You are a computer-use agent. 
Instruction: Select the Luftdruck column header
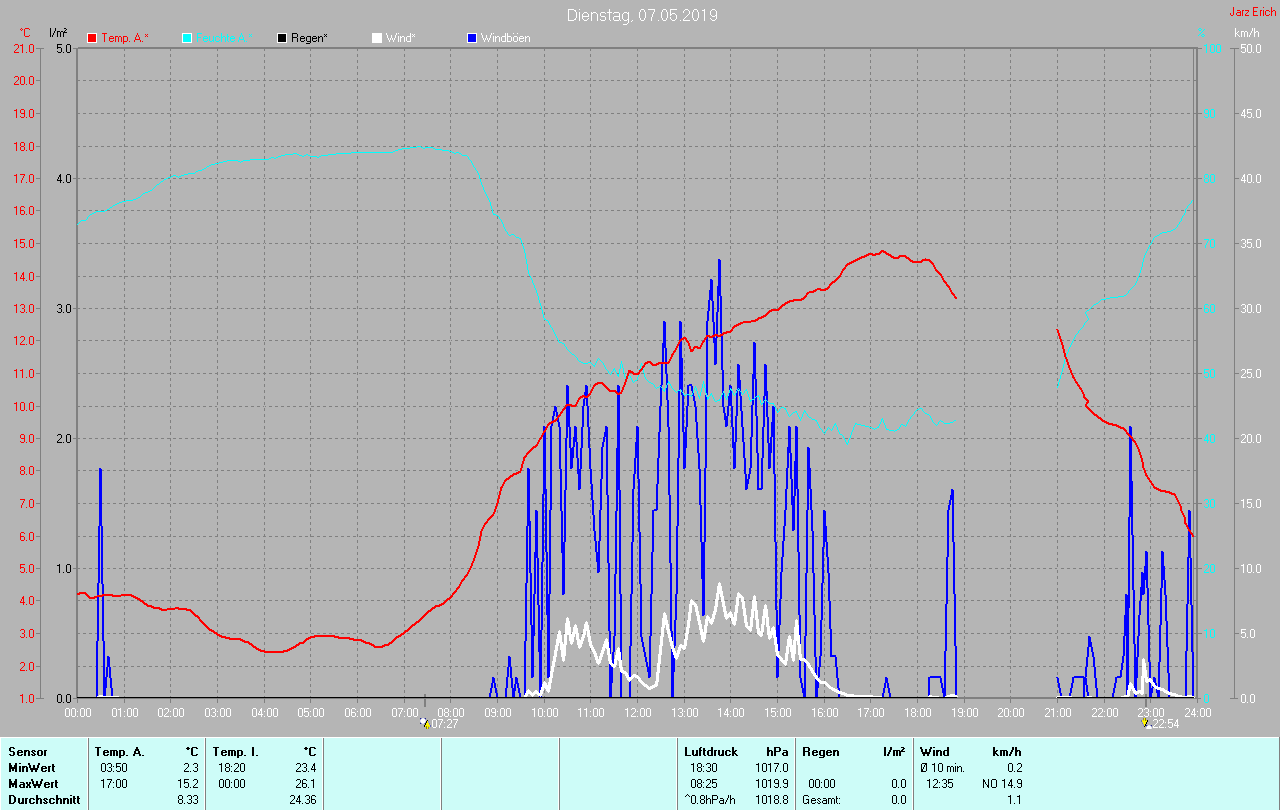[710, 751]
